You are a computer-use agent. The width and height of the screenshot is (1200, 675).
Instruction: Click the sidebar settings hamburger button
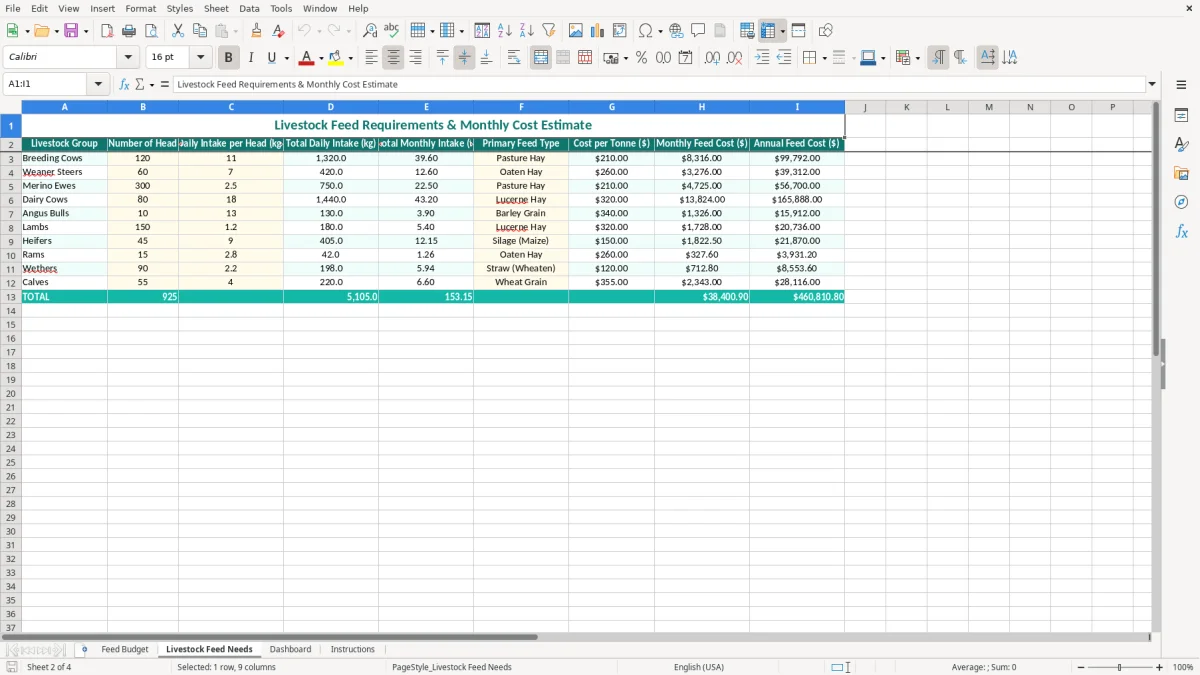pyautogui.click(x=1181, y=85)
